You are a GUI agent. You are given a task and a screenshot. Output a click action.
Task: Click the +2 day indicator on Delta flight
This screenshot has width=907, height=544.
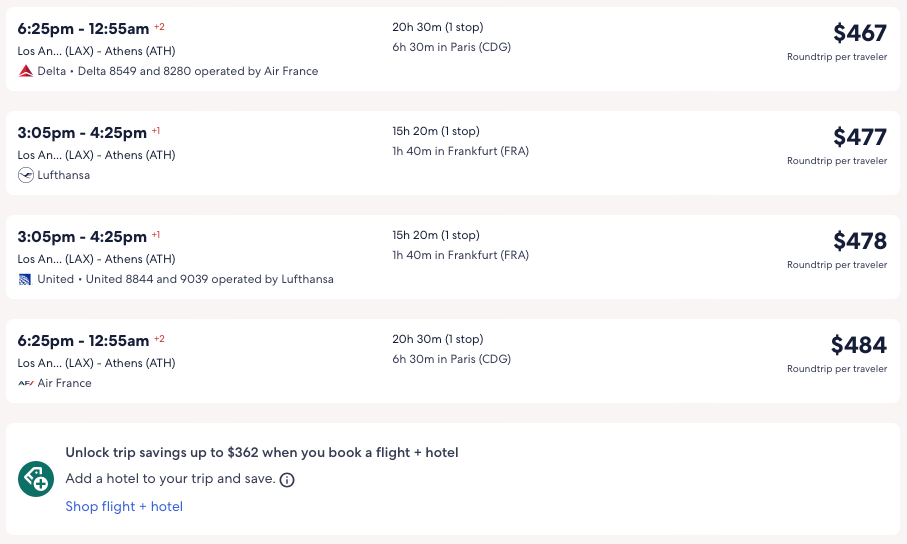point(159,27)
